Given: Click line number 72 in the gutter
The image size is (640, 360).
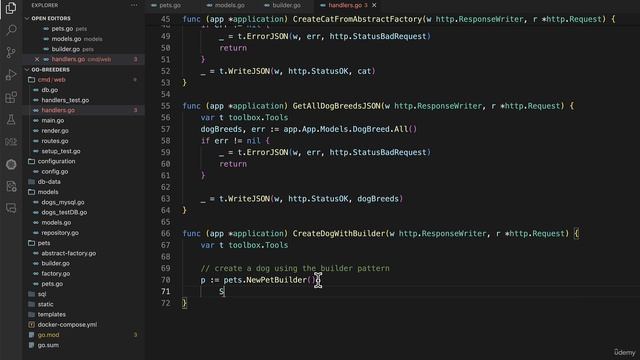Looking at the screenshot, I should (x=165, y=303).
